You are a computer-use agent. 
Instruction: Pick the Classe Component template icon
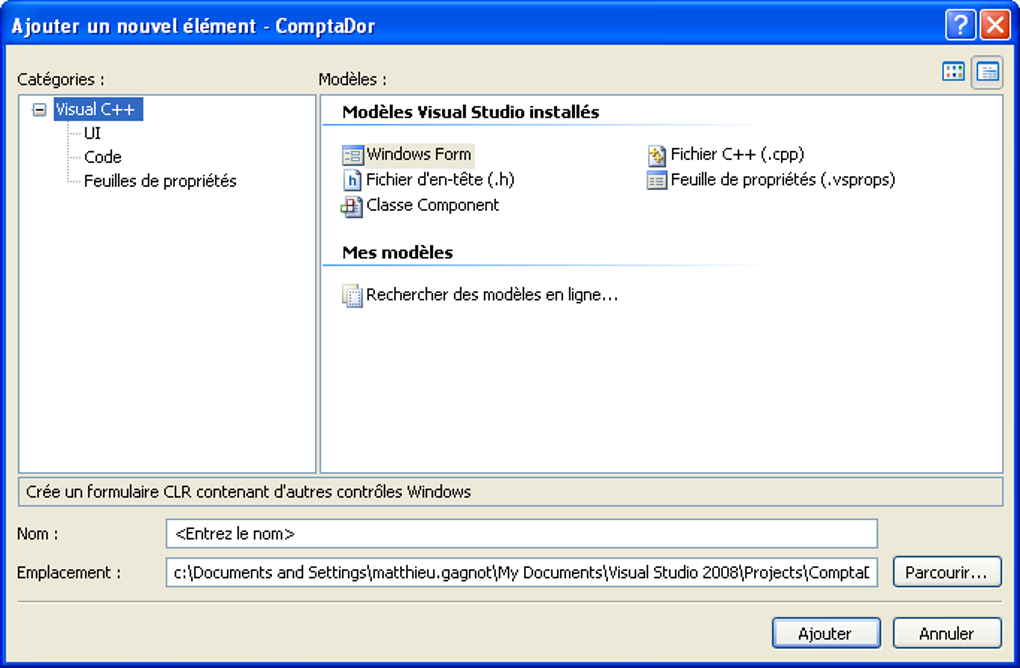coord(352,206)
